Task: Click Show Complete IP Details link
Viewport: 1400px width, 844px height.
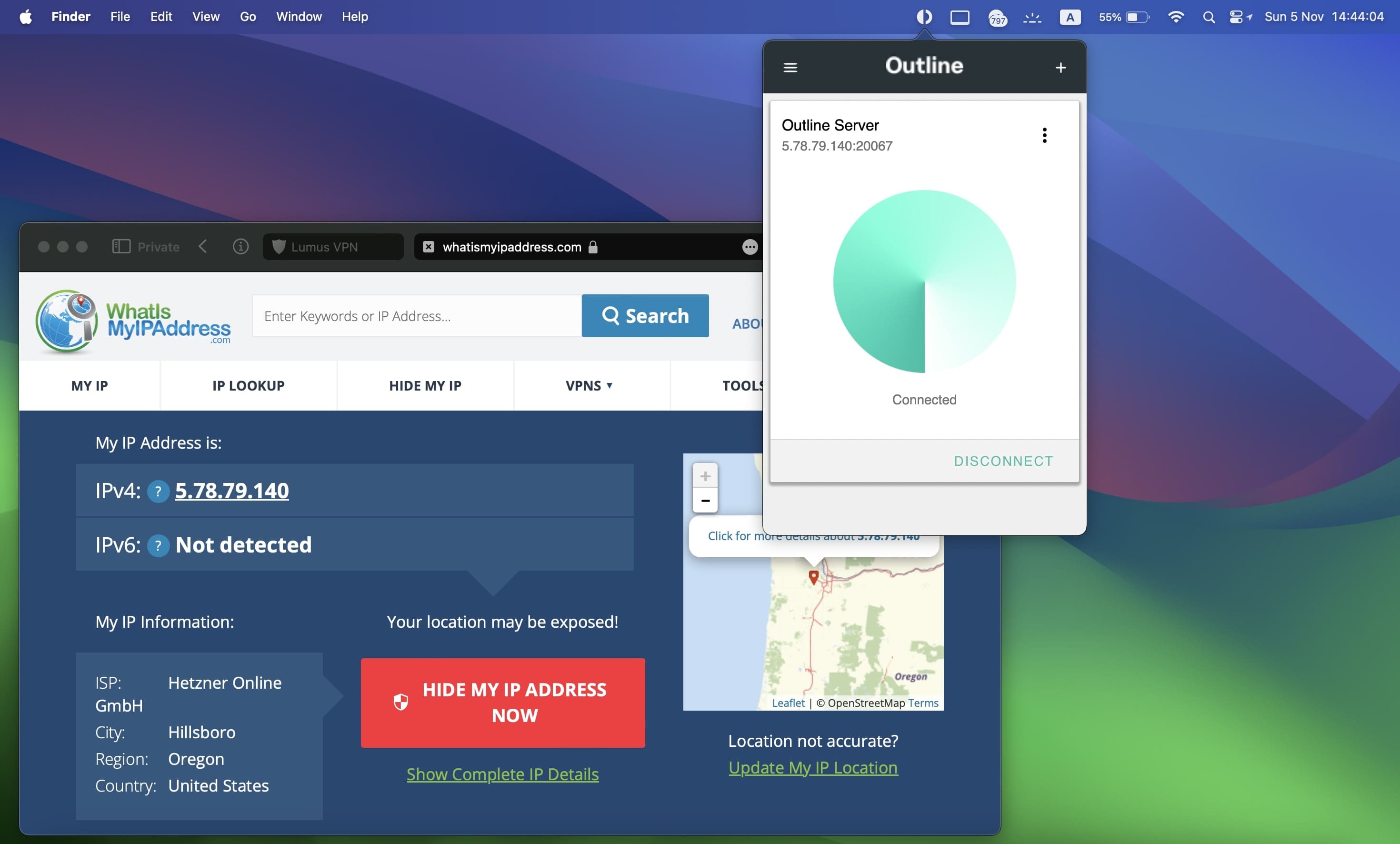Action: coord(502,773)
